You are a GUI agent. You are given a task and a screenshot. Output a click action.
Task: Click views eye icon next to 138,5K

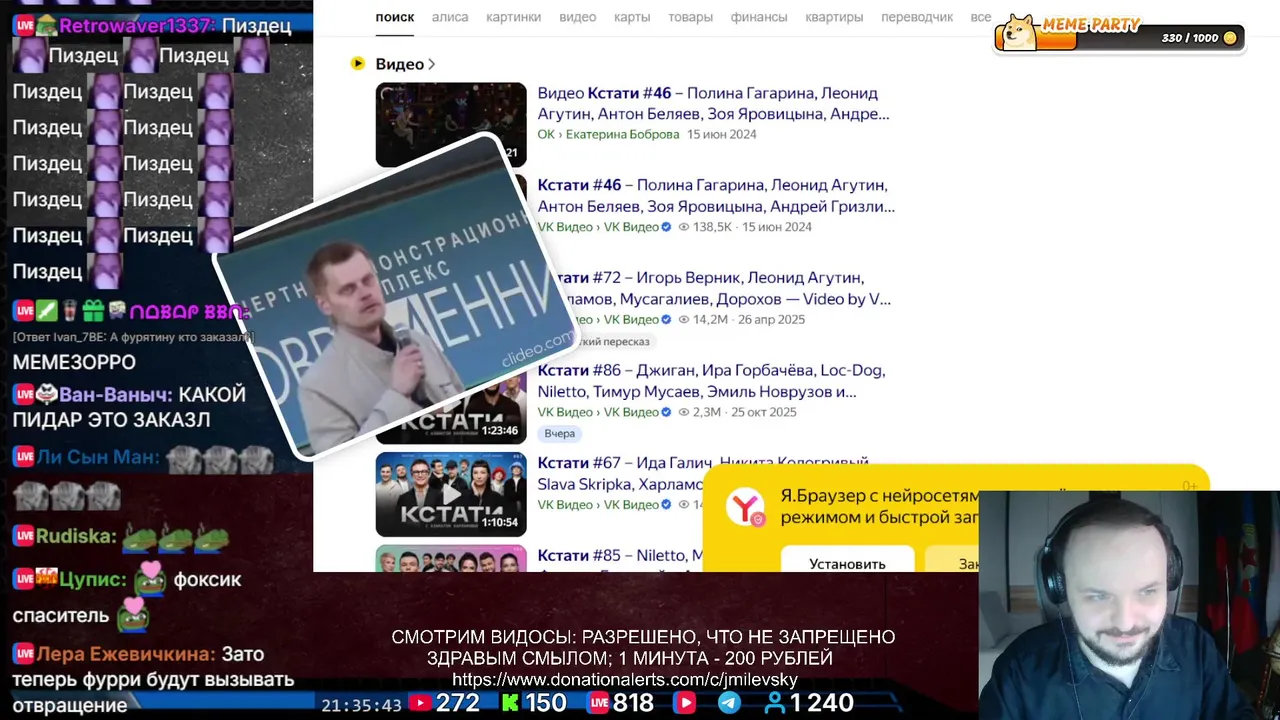tap(684, 227)
